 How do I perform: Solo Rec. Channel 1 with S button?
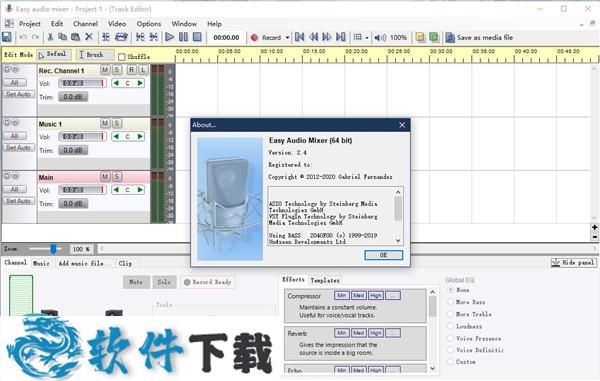(x=117, y=70)
